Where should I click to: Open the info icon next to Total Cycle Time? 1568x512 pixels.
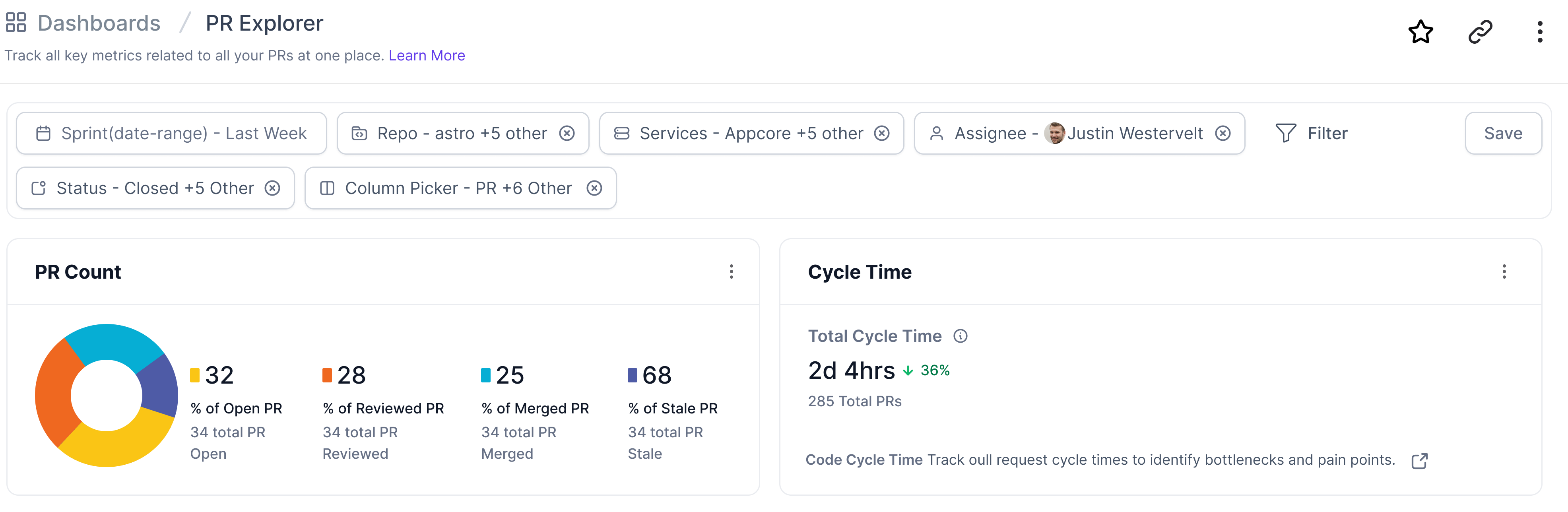click(x=961, y=336)
